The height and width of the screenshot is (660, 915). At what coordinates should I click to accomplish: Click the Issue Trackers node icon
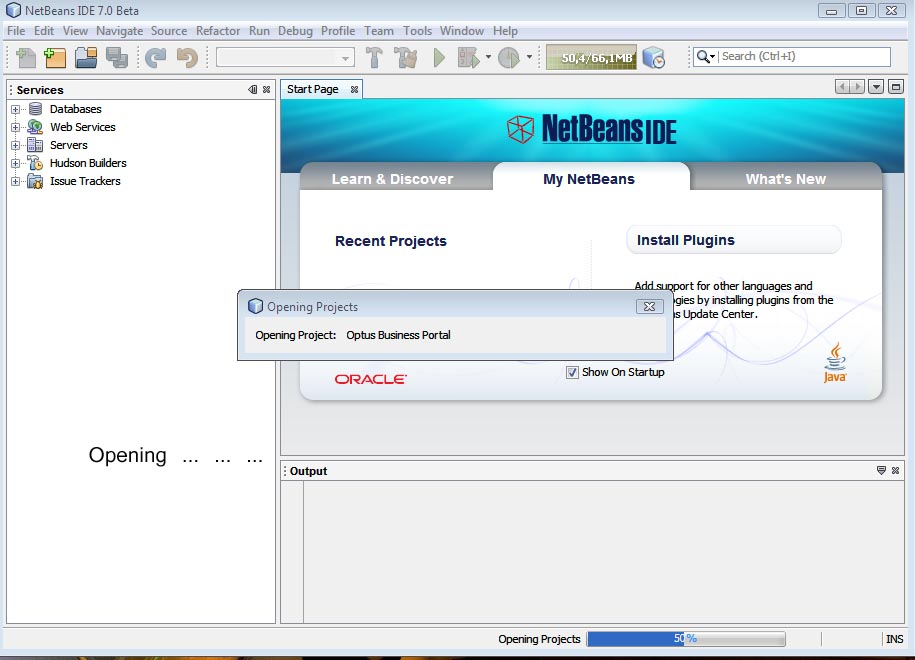pos(35,181)
